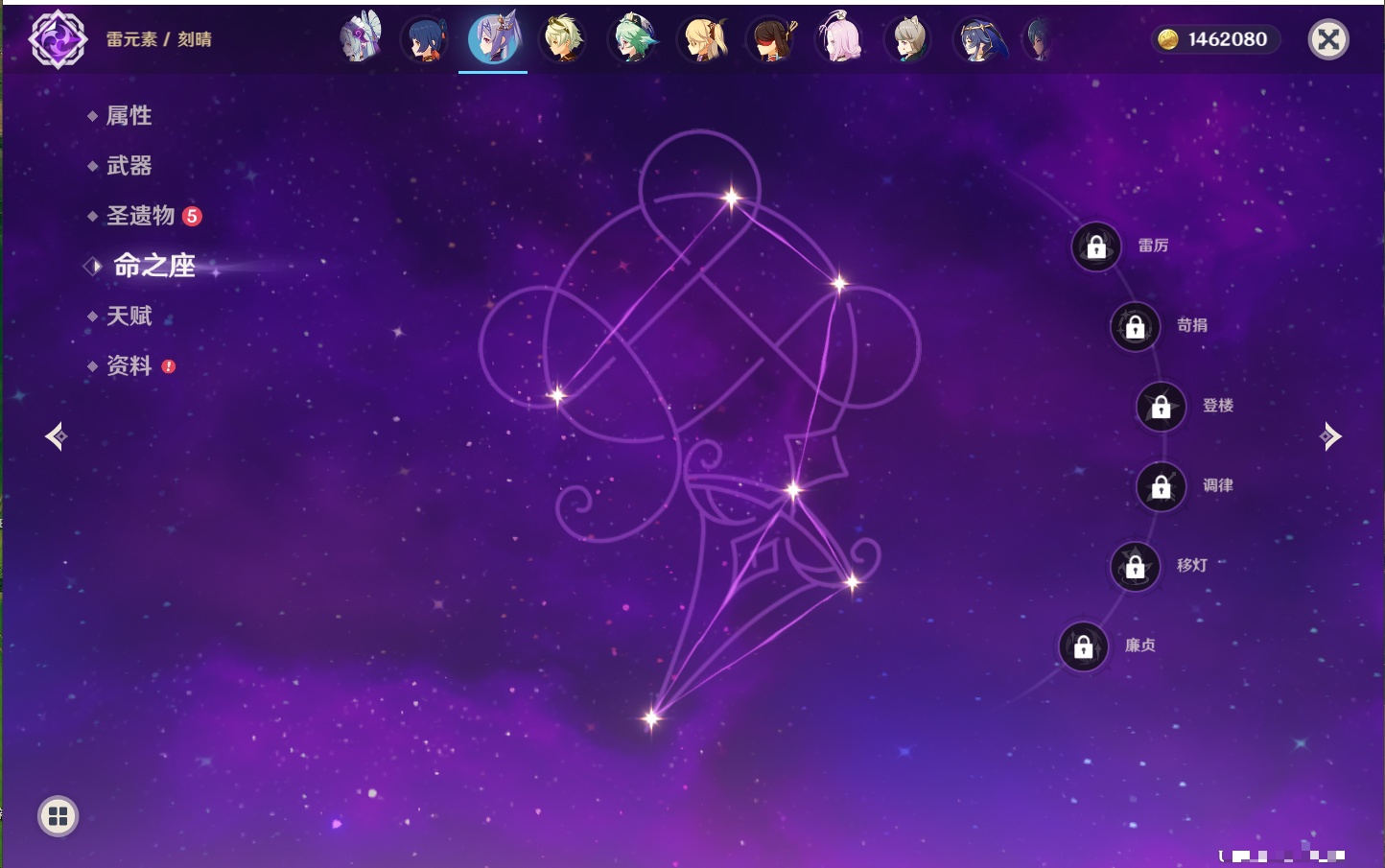Viewport: 1385px width, 868px height.
Task: Switch to the short dark-blue-haired character portrait
Action: point(425,39)
